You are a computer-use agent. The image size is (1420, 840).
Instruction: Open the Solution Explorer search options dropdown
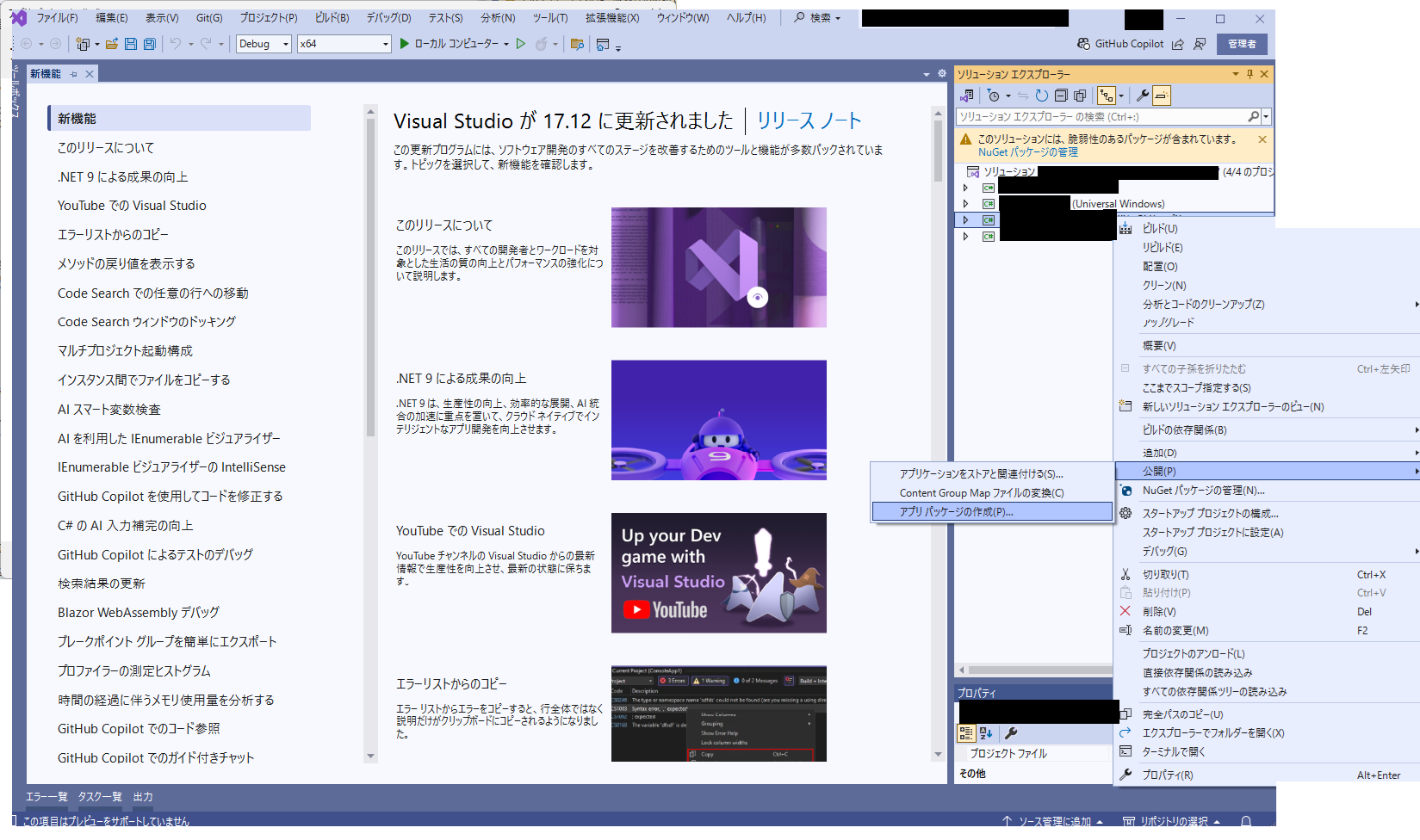click(x=1266, y=116)
